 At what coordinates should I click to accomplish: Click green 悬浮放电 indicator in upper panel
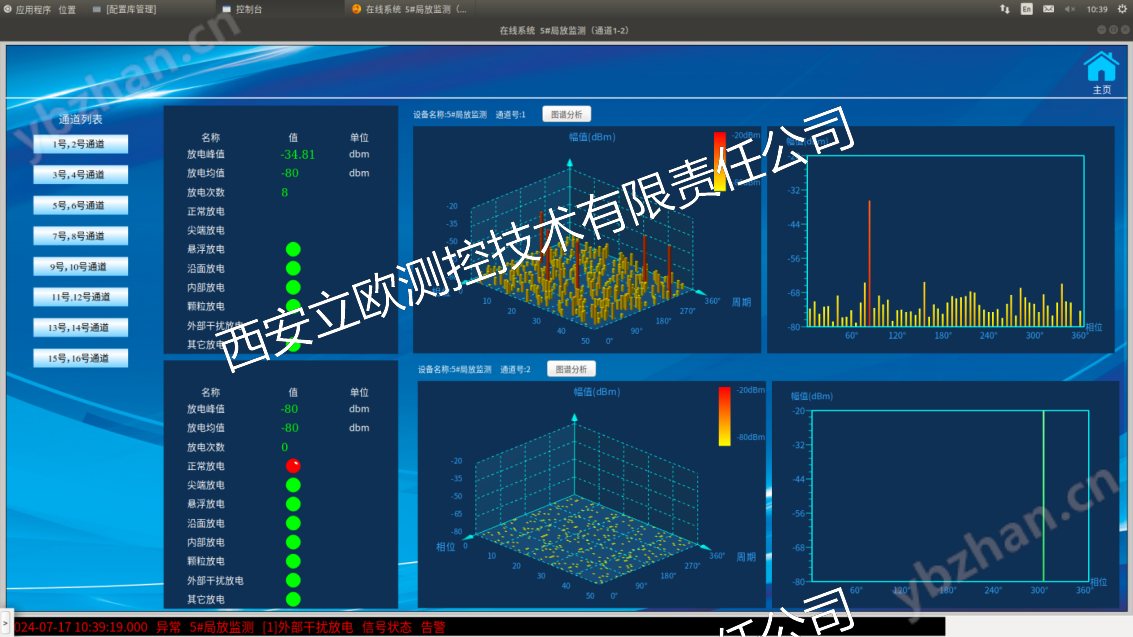(x=293, y=249)
